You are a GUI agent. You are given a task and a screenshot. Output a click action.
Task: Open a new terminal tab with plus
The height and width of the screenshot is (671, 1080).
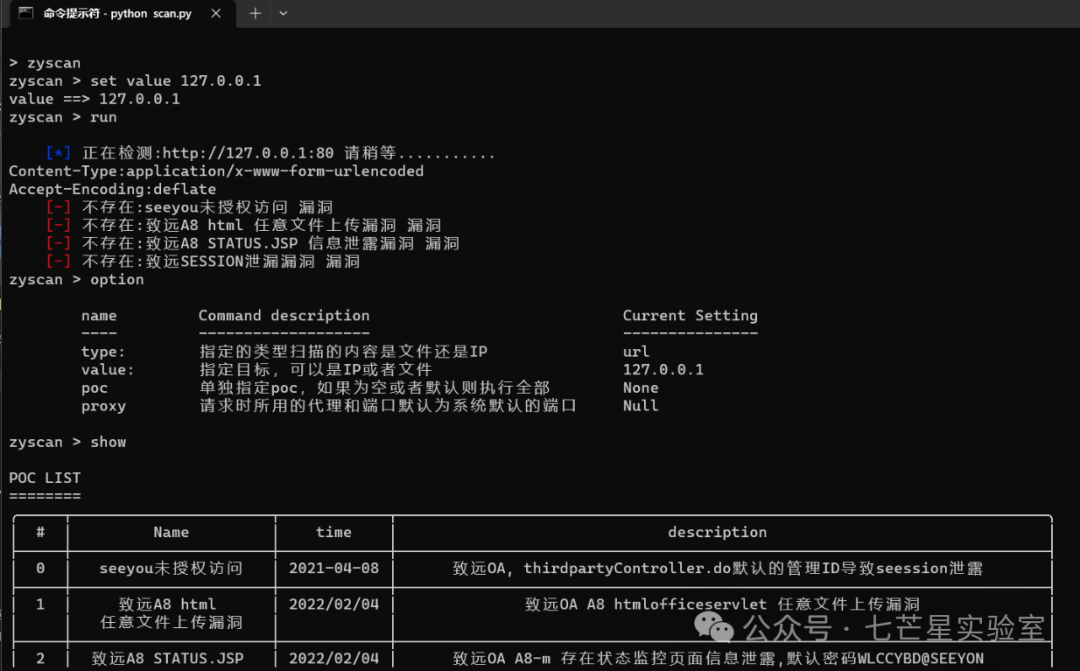point(255,13)
